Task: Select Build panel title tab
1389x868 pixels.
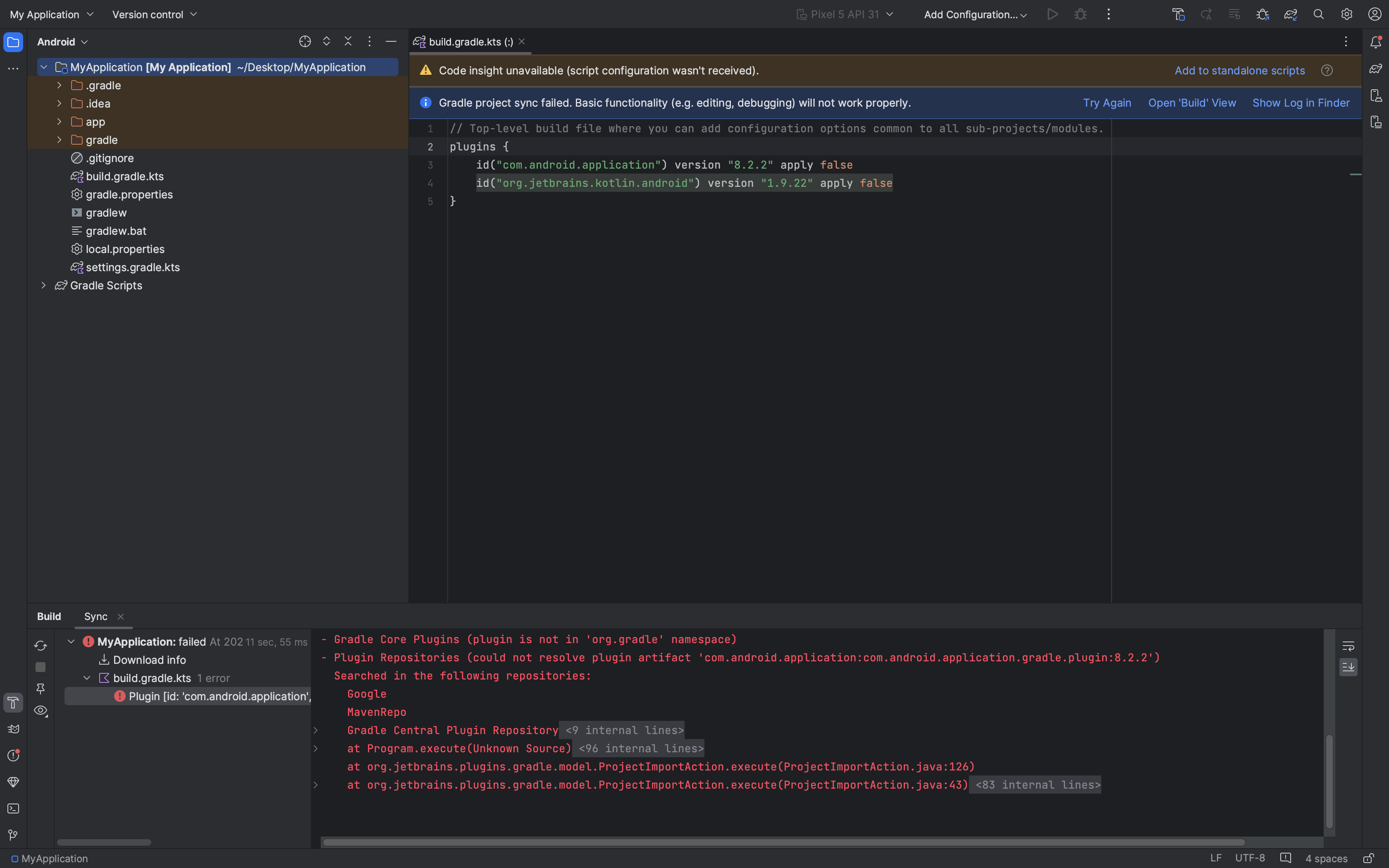Action: (x=49, y=617)
